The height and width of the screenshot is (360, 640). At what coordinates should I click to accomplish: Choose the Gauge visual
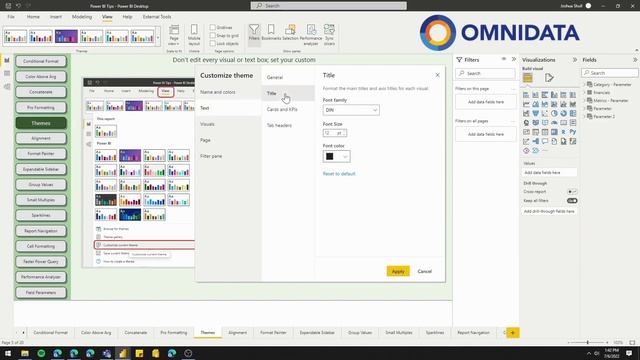(554, 122)
